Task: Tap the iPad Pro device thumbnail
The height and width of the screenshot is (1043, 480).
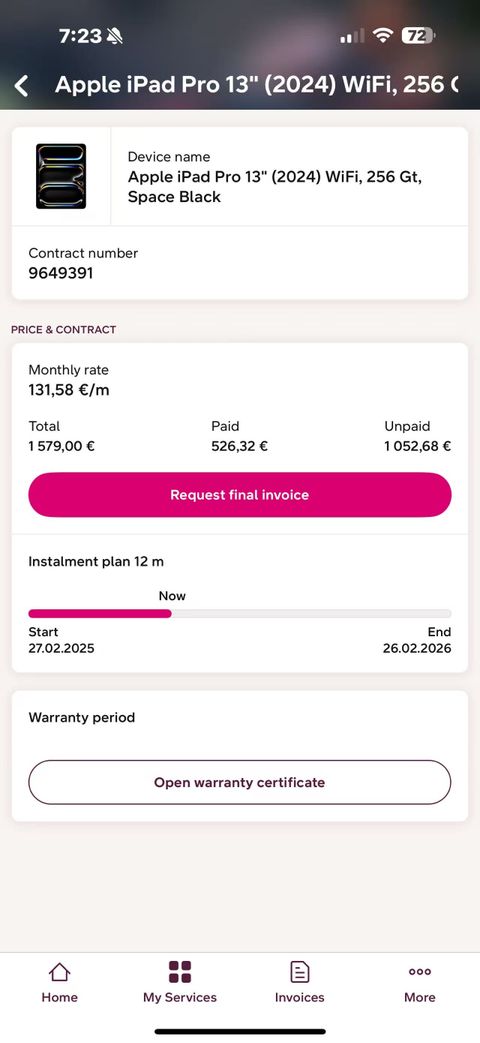Action: pos(60,176)
